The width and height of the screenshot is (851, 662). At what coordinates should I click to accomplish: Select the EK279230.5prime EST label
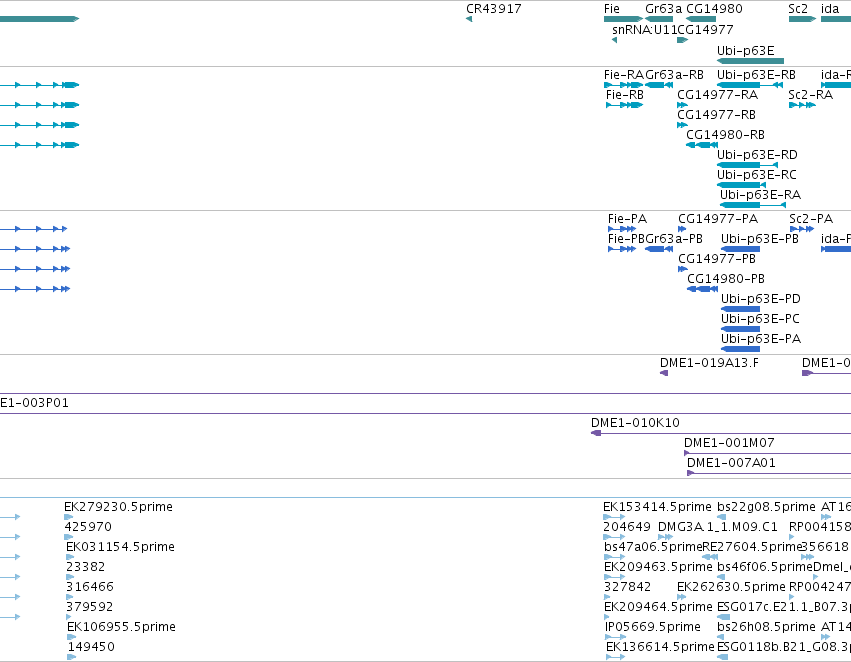118,507
